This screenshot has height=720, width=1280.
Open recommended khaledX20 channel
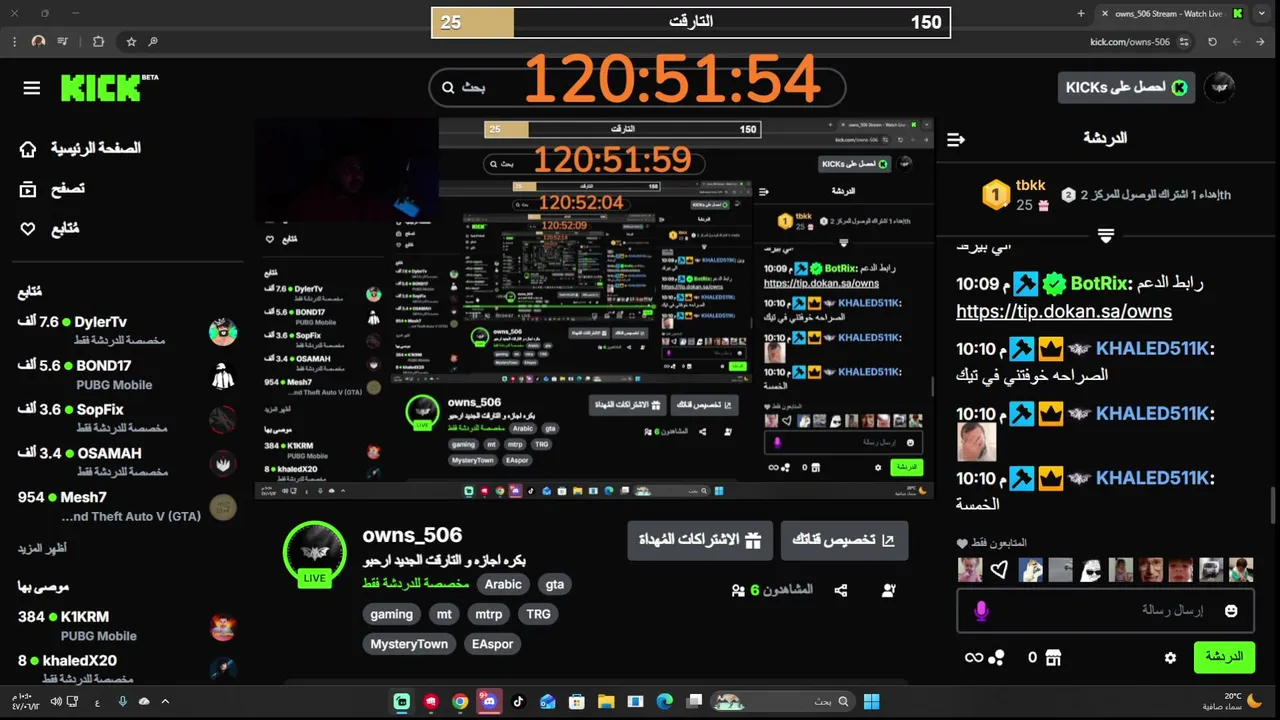click(127, 669)
